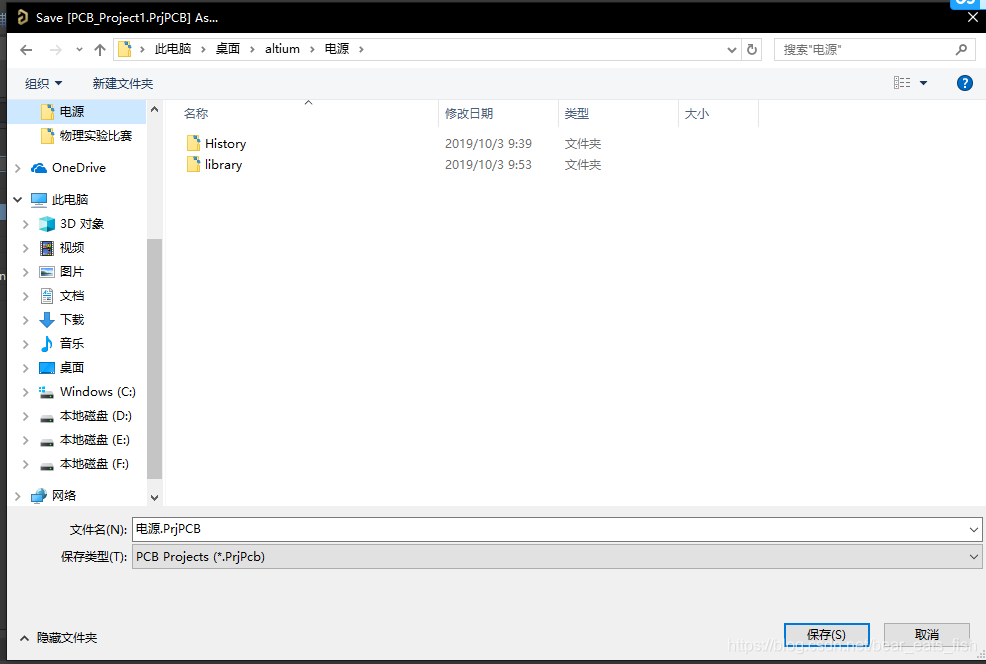Select the History folder
The width and height of the screenshot is (986, 664).
pyautogui.click(x=225, y=144)
